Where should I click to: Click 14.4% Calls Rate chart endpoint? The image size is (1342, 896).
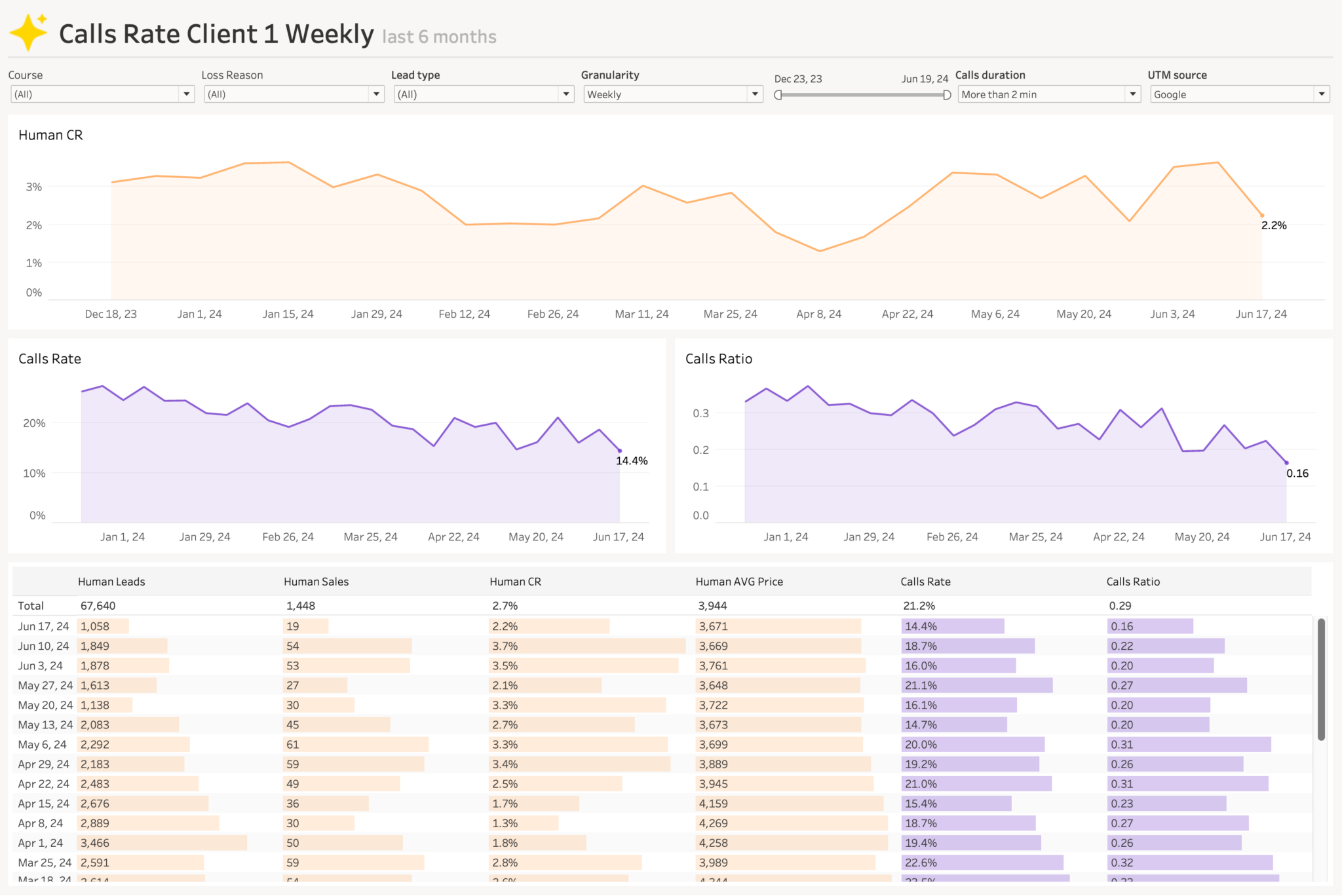620,451
